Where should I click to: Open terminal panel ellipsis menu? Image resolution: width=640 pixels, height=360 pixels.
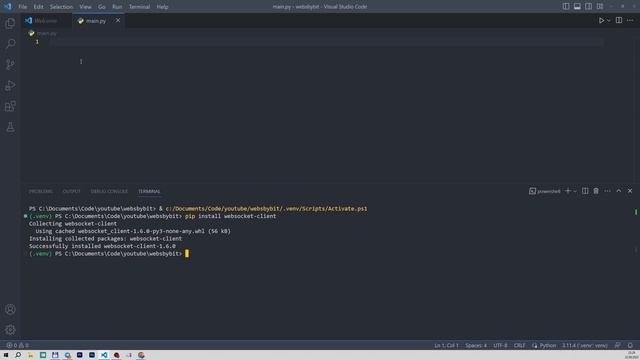607,191
